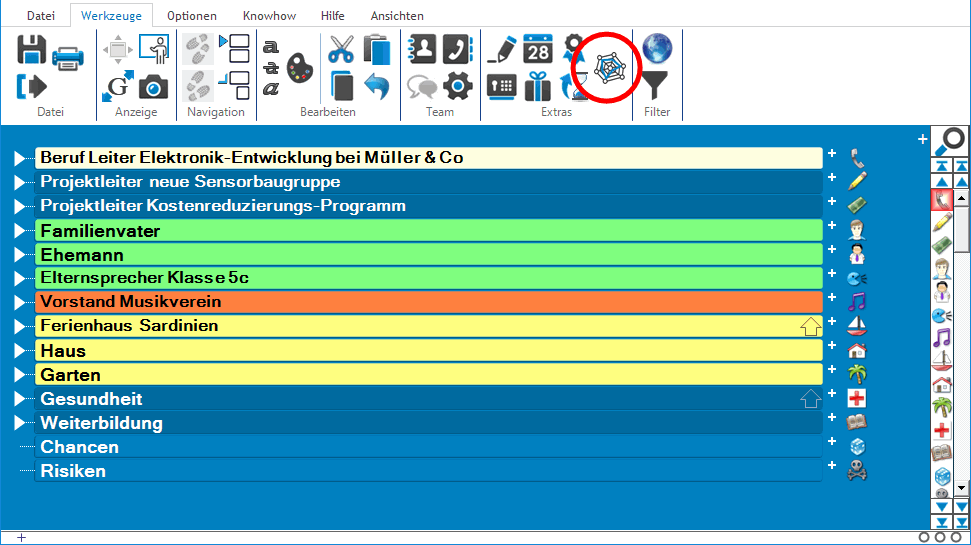
Task: Expand the Familienvater entry
Action: [20, 231]
